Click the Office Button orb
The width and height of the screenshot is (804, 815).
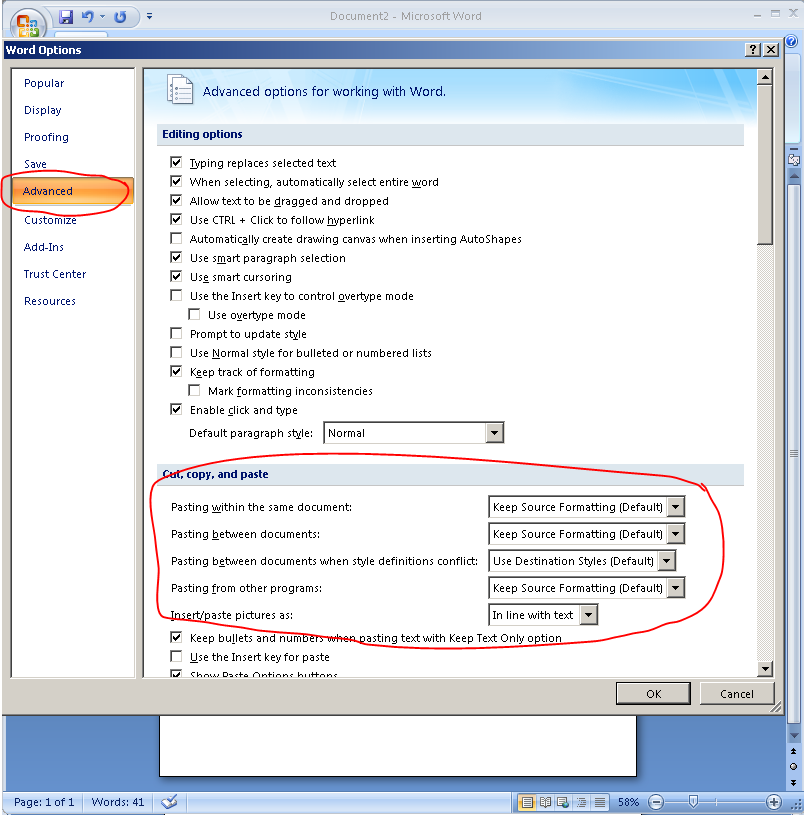pyautogui.click(x=28, y=24)
